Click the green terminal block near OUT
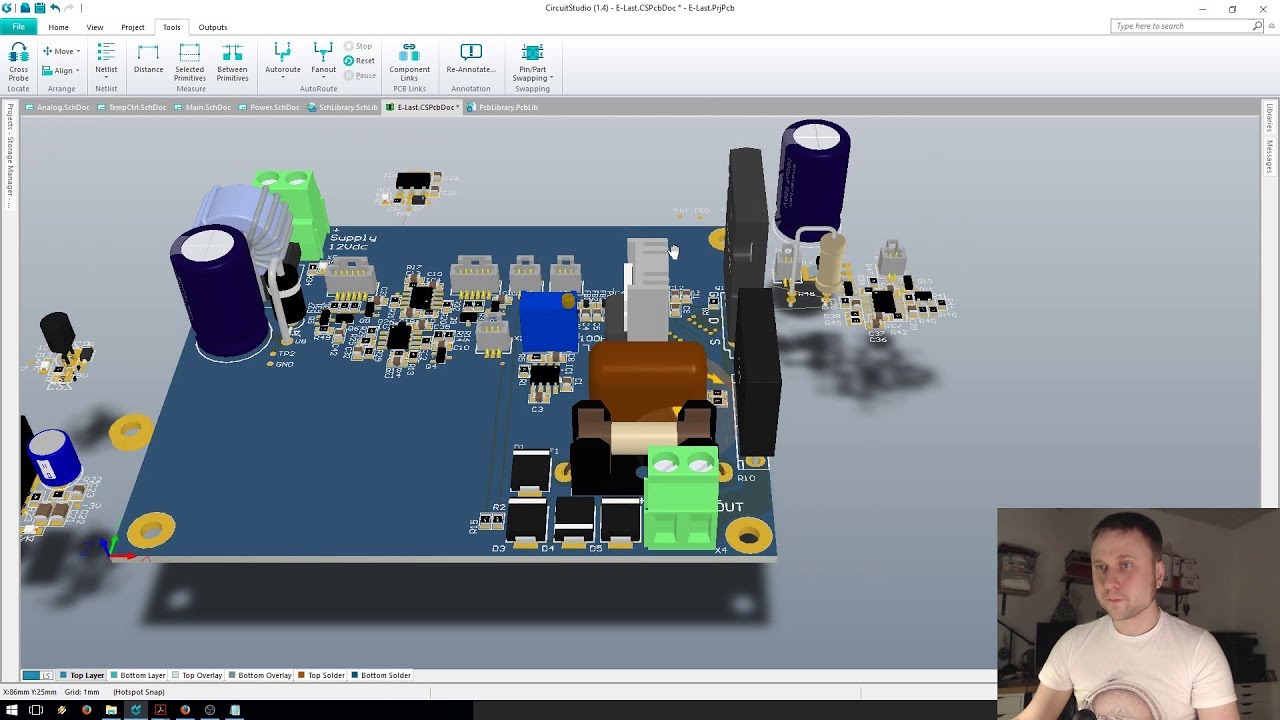The width and height of the screenshot is (1280, 720). 682,500
